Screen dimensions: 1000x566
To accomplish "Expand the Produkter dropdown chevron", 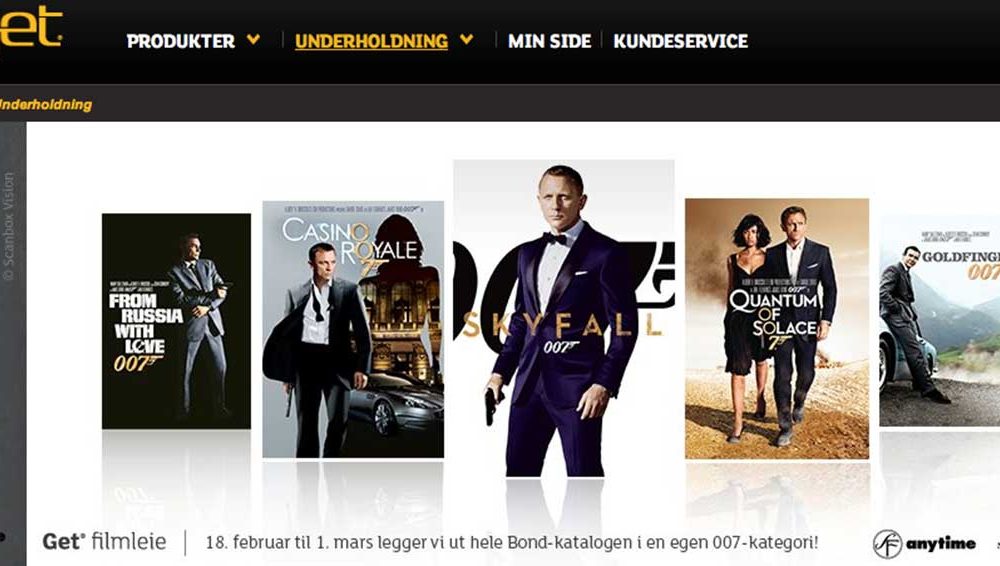I will point(253,40).
